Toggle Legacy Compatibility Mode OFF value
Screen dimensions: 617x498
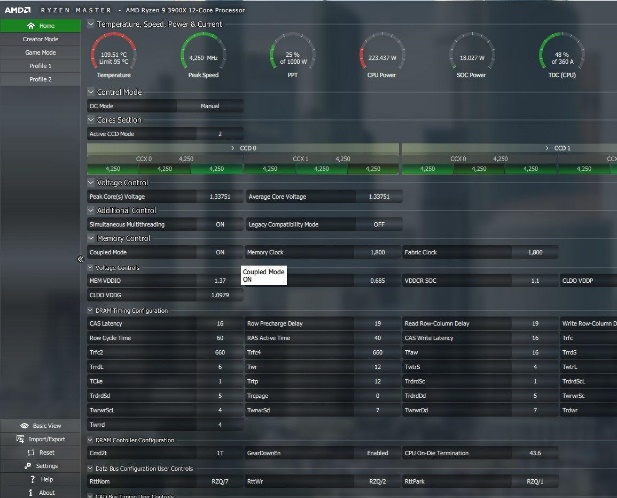coord(379,225)
